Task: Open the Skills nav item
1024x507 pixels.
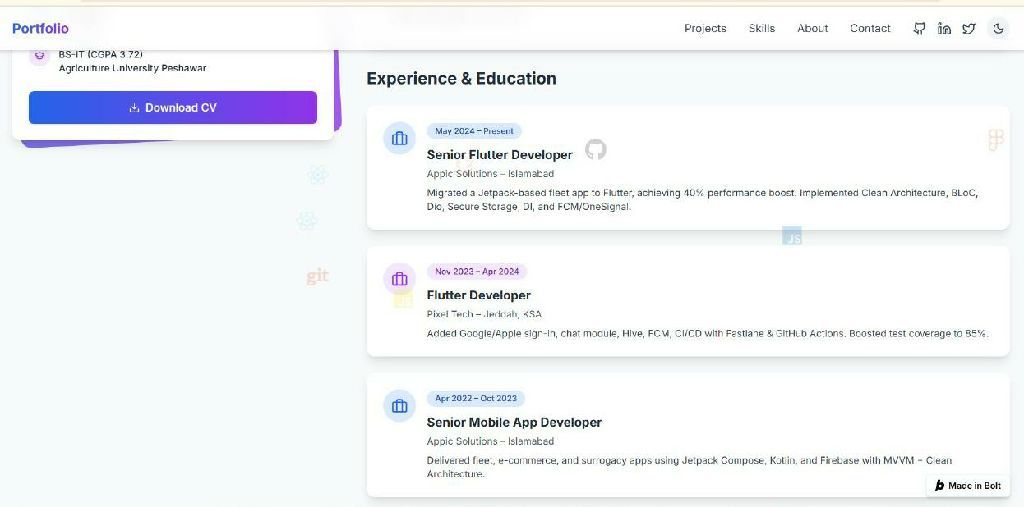Action: (761, 28)
